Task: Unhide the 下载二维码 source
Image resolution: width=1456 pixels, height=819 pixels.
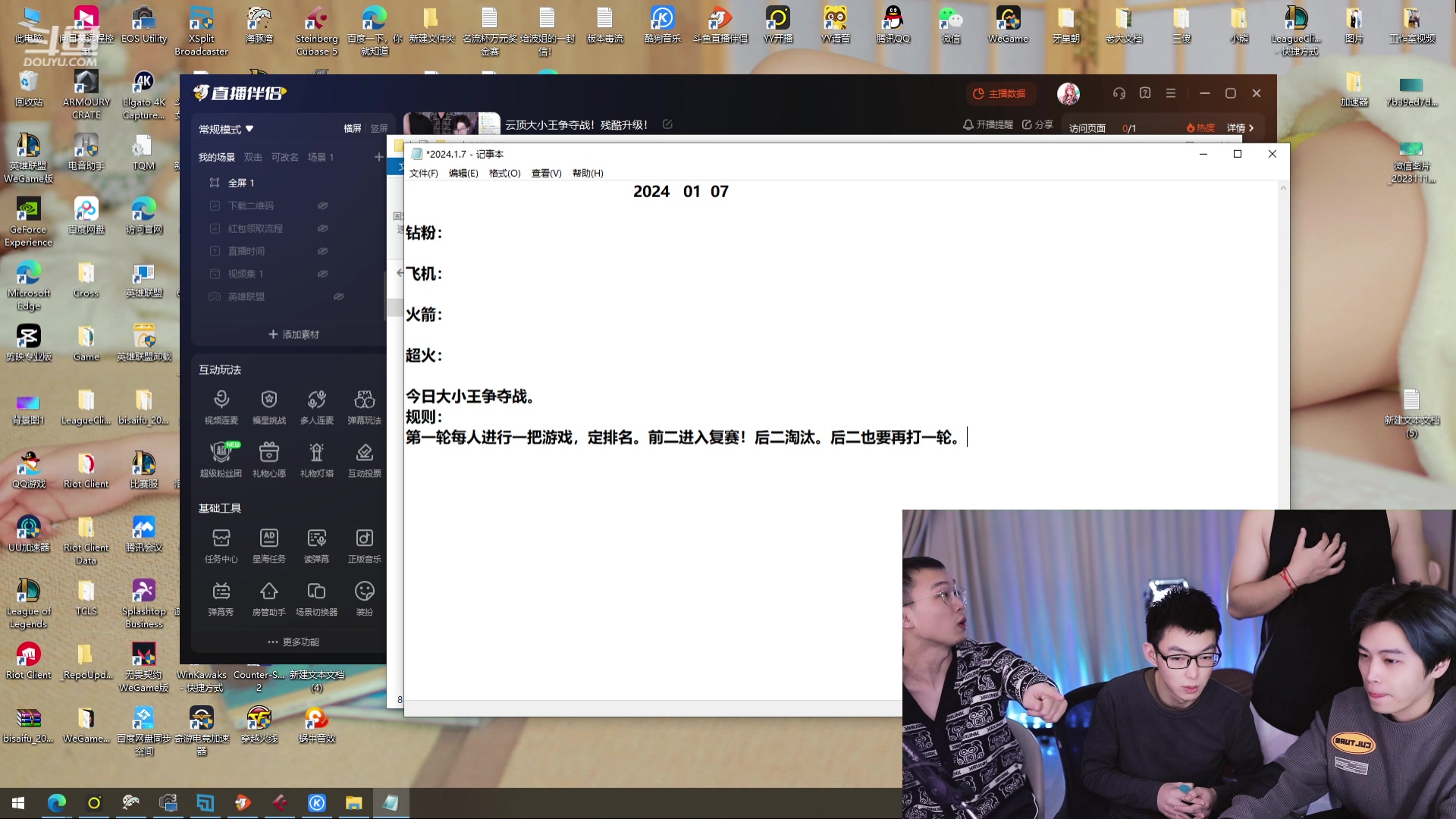Action: [322, 205]
